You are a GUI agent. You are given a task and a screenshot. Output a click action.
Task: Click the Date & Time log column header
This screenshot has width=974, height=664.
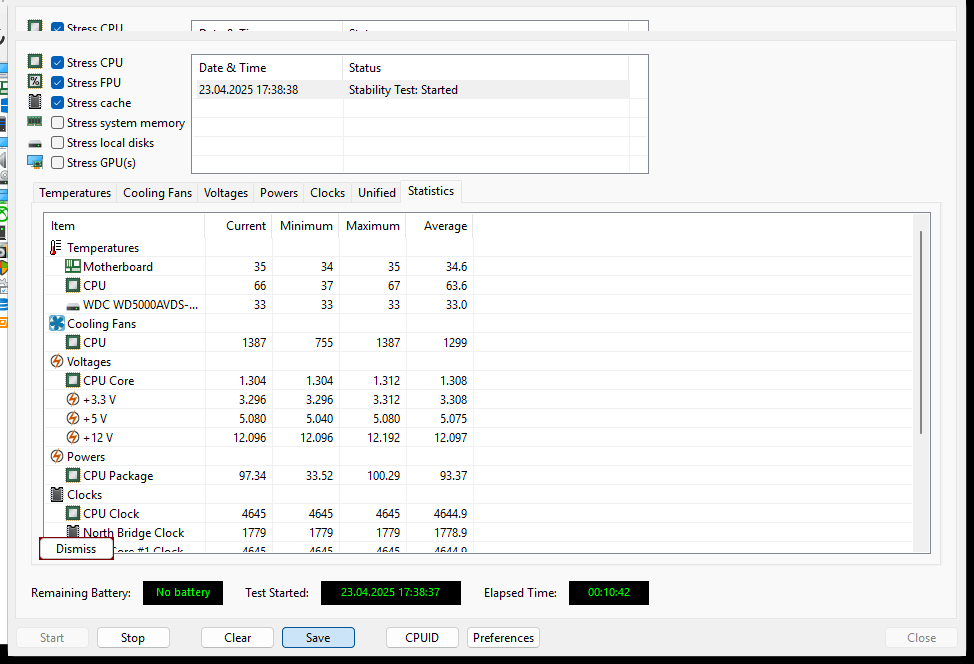pyautogui.click(x=268, y=68)
